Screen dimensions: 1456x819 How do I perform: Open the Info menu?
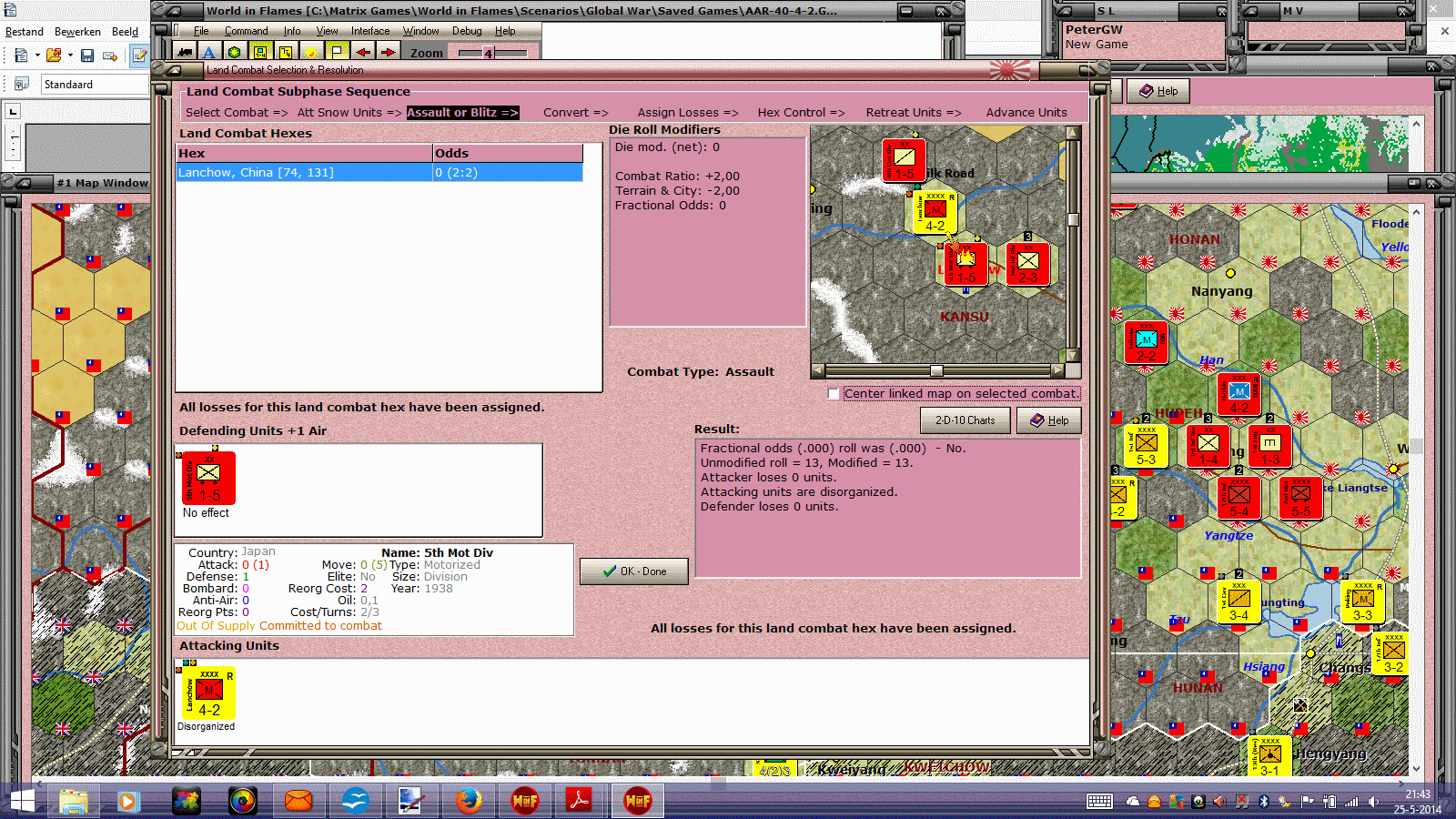point(292,31)
